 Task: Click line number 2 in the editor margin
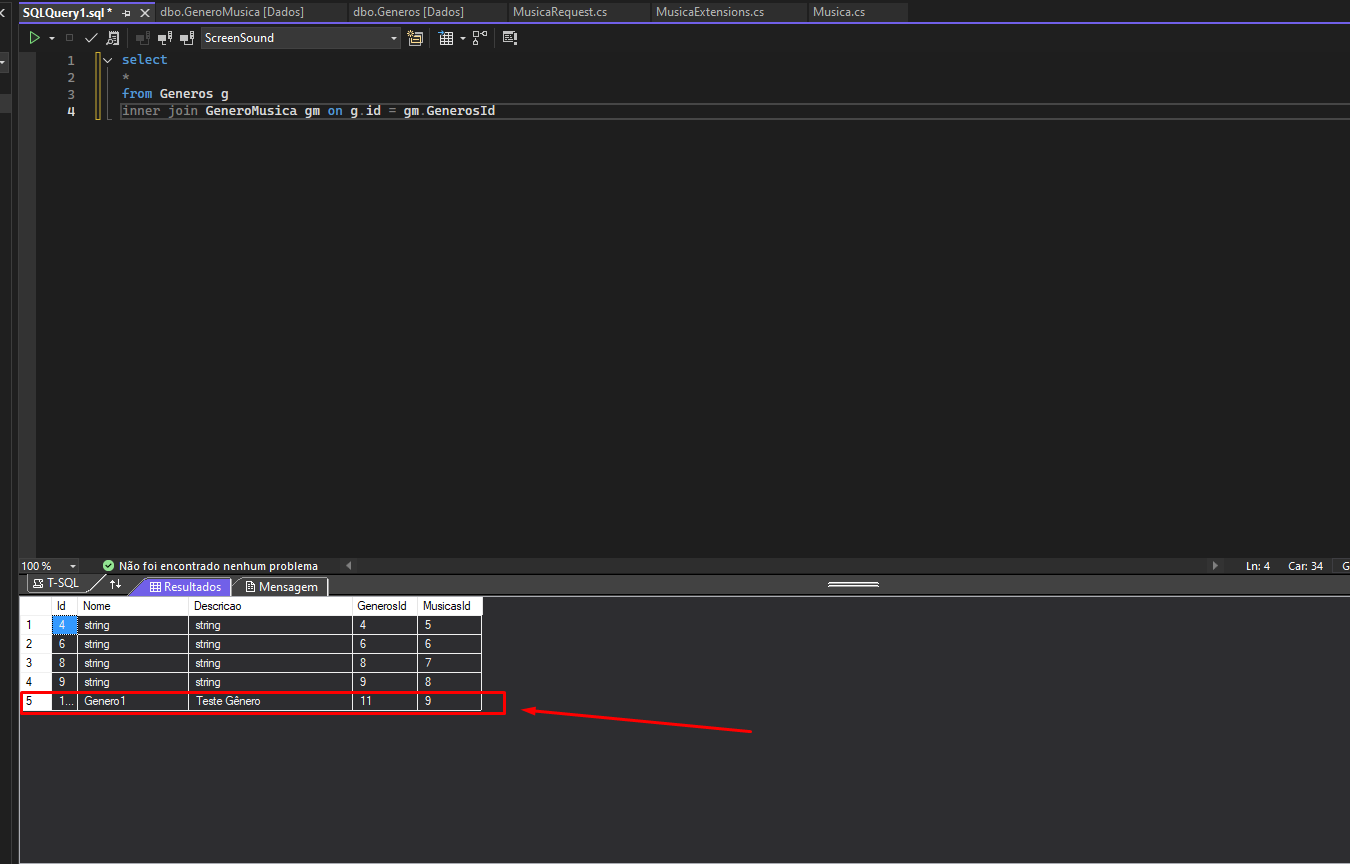pos(71,77)
